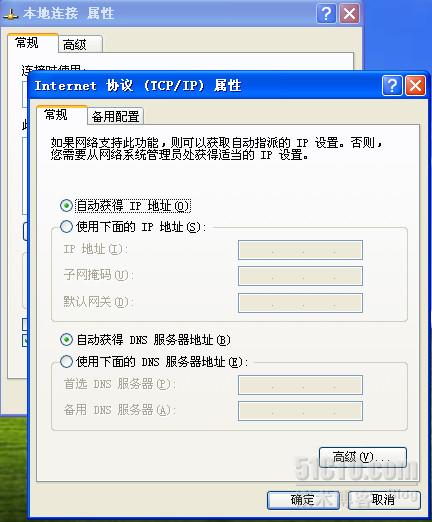Select 自动获得 IP 地址 radio button
432x522 pixels.
coord(66,206)
